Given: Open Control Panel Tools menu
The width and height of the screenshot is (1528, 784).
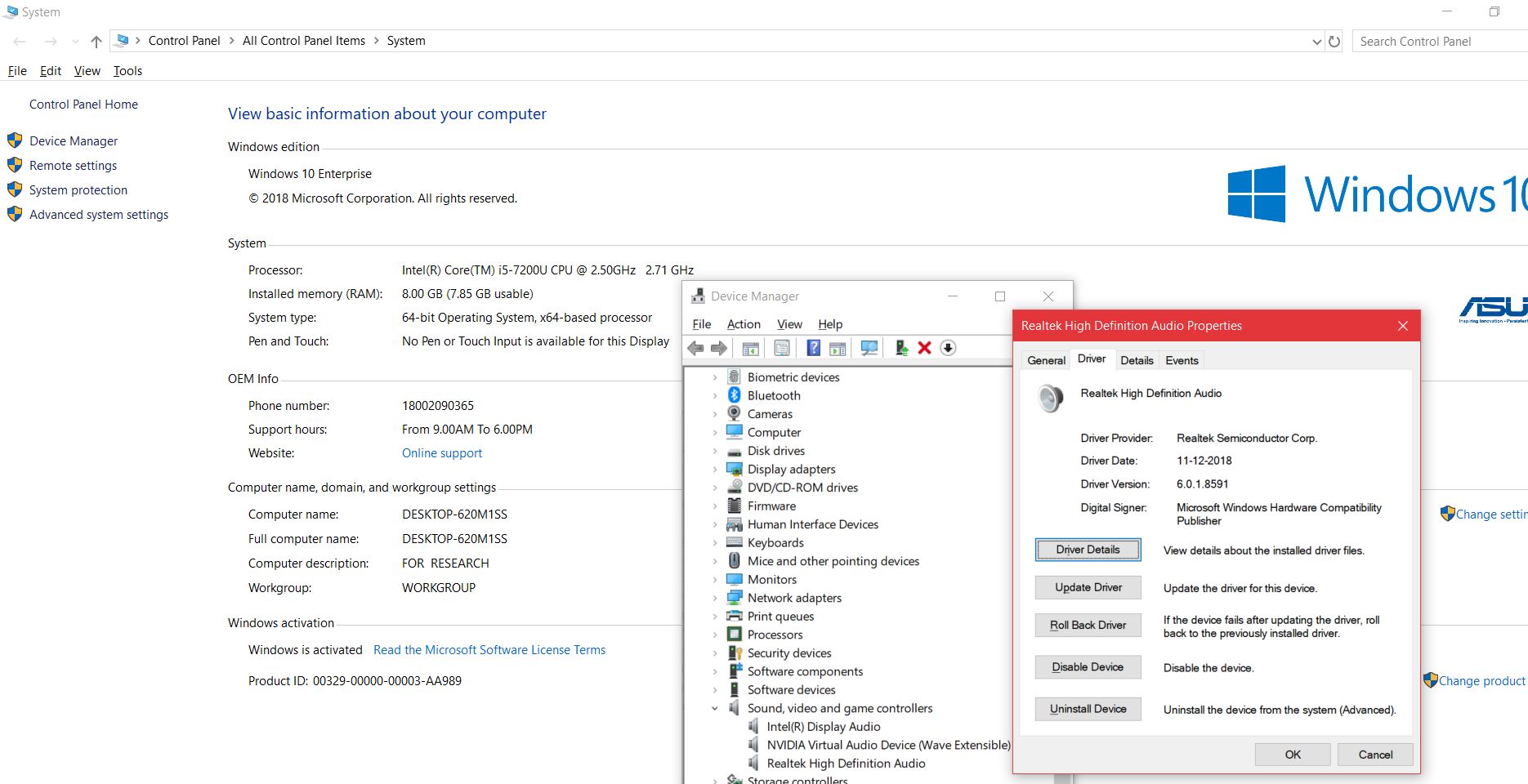Looking at the screenshot, I should point(127,71).
